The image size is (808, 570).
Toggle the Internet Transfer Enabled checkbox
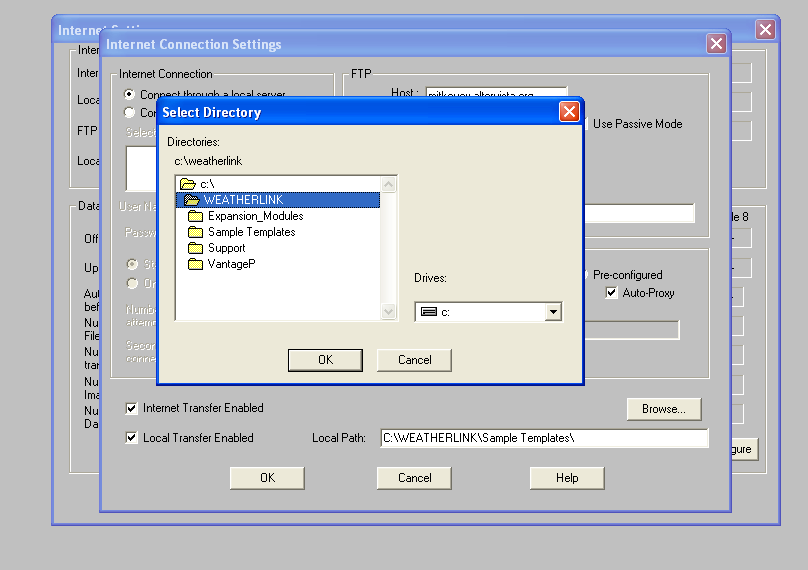point(132,408)
